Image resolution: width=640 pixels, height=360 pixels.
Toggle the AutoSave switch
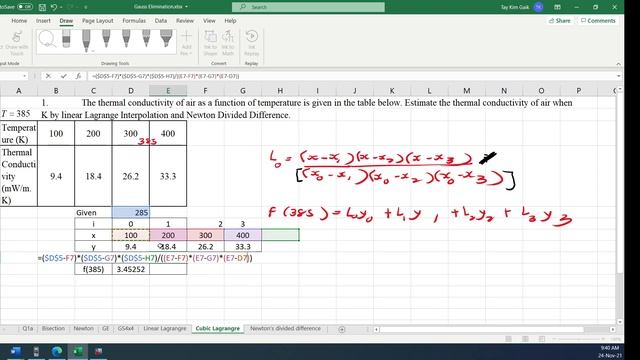tap(25, 7)
